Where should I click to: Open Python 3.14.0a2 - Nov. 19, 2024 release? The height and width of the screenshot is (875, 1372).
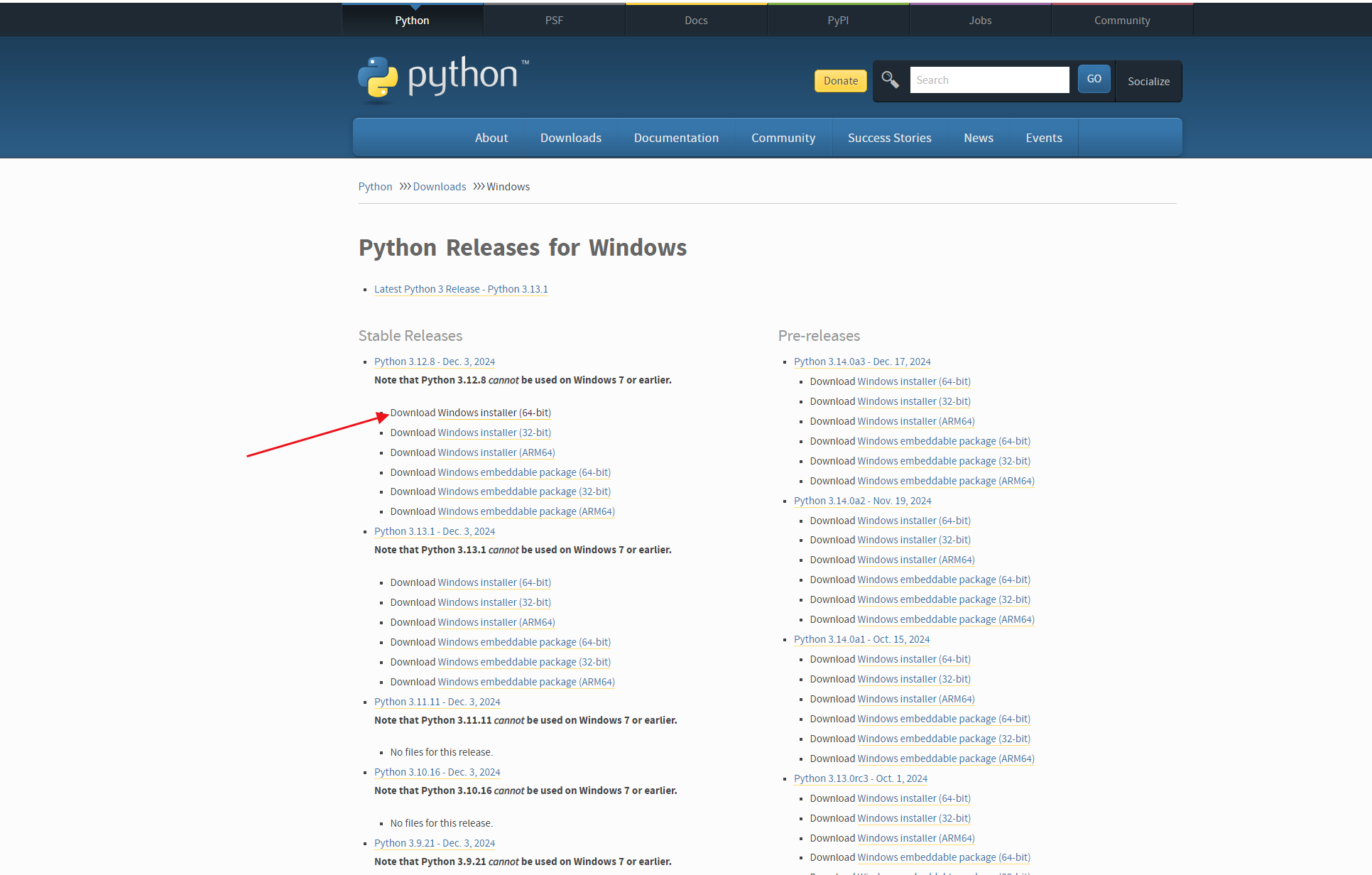click(862, 501)
